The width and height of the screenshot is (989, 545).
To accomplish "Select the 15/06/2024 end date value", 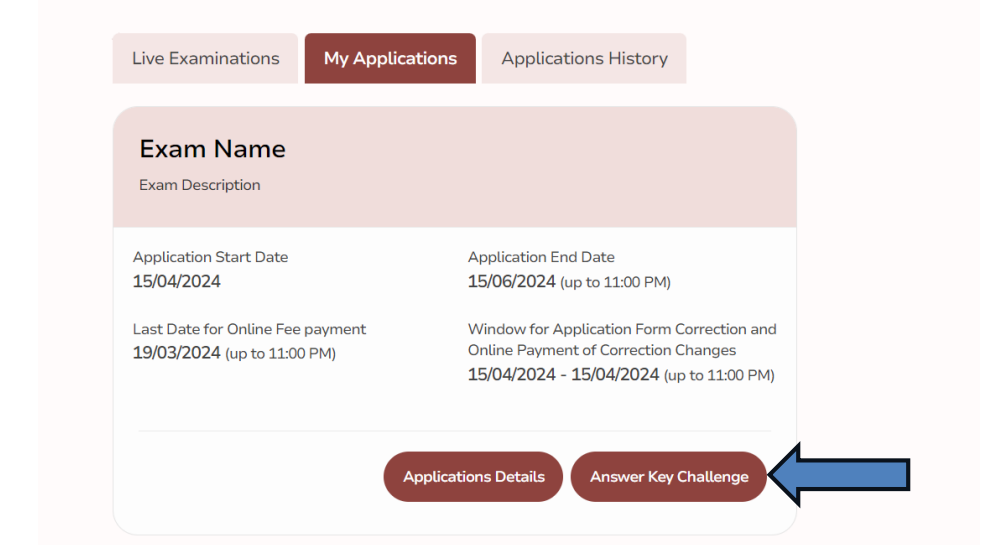I will [x=511, y=281].
